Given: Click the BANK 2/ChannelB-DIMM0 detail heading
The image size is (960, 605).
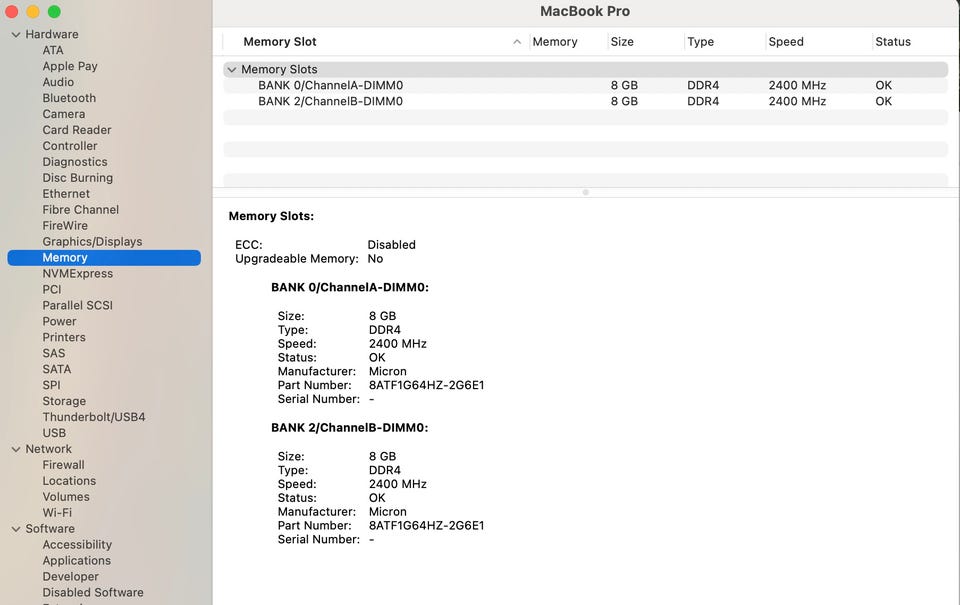Looking at the screenshot, I should pos(350,428).
